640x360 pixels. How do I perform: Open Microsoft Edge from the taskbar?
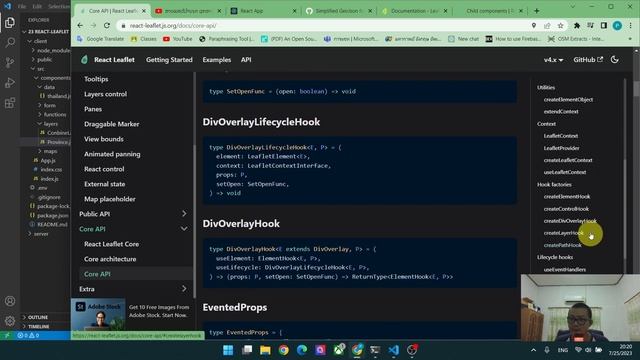[302, 350]
